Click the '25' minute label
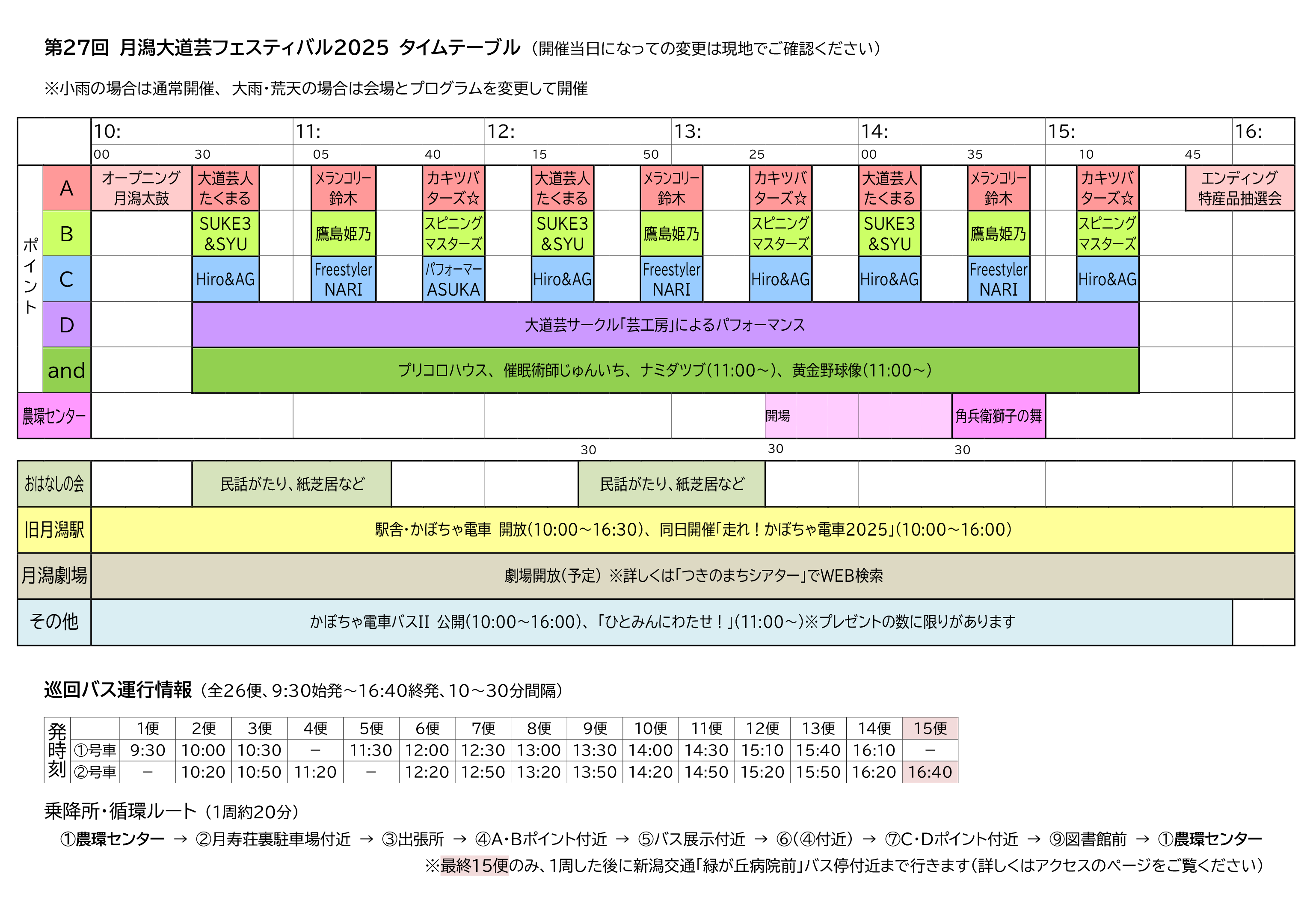The width and height of the screenshot is (1307, 924). pyautogui.click(x=756, y=154)
